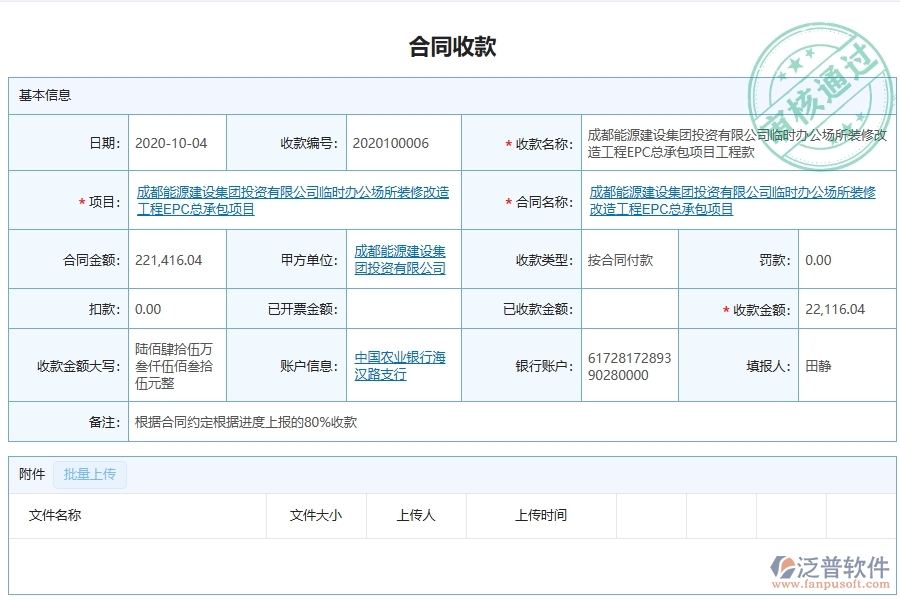Open the 批量上传 batch upload button
Viewport: 900px width, 600px height.
pos(91,475)
